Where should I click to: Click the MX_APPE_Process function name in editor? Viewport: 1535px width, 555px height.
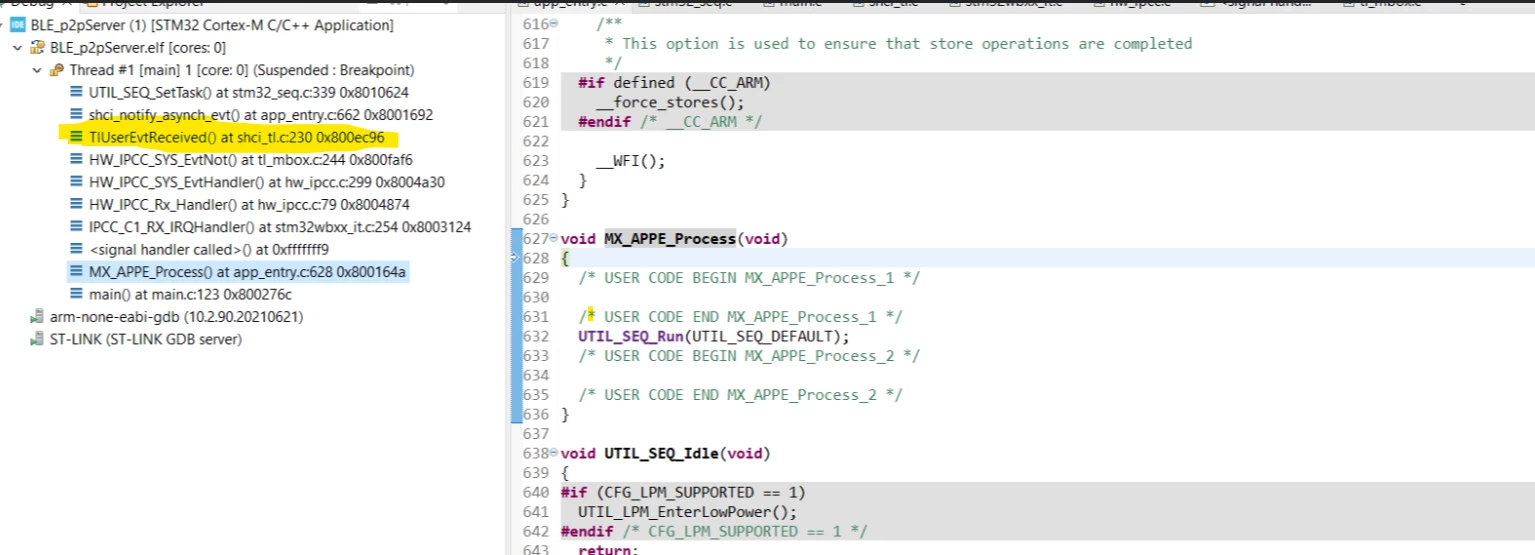coord(670,239)
